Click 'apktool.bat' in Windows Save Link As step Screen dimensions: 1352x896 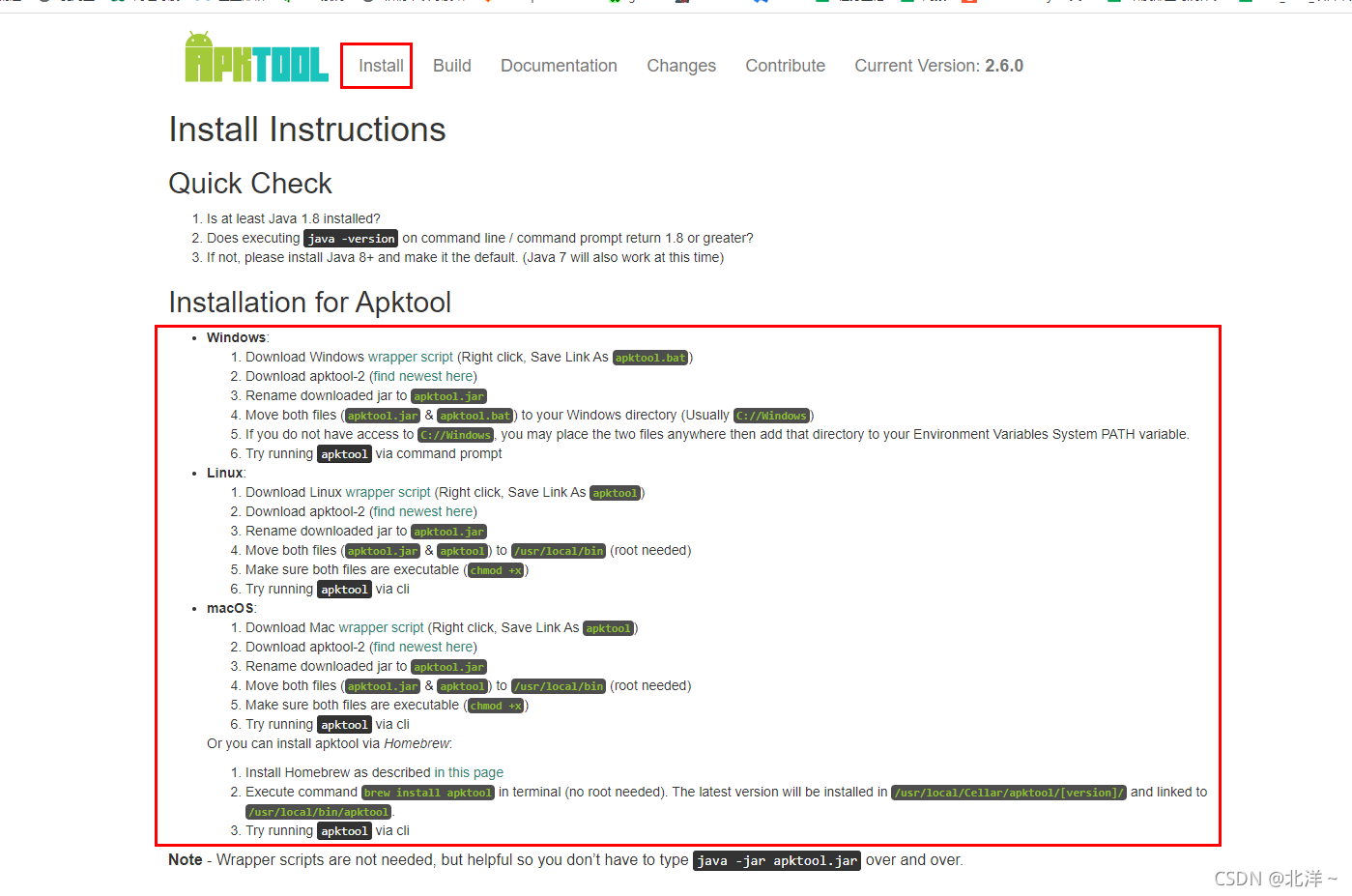pyautogui.click(x=650, y=358)
